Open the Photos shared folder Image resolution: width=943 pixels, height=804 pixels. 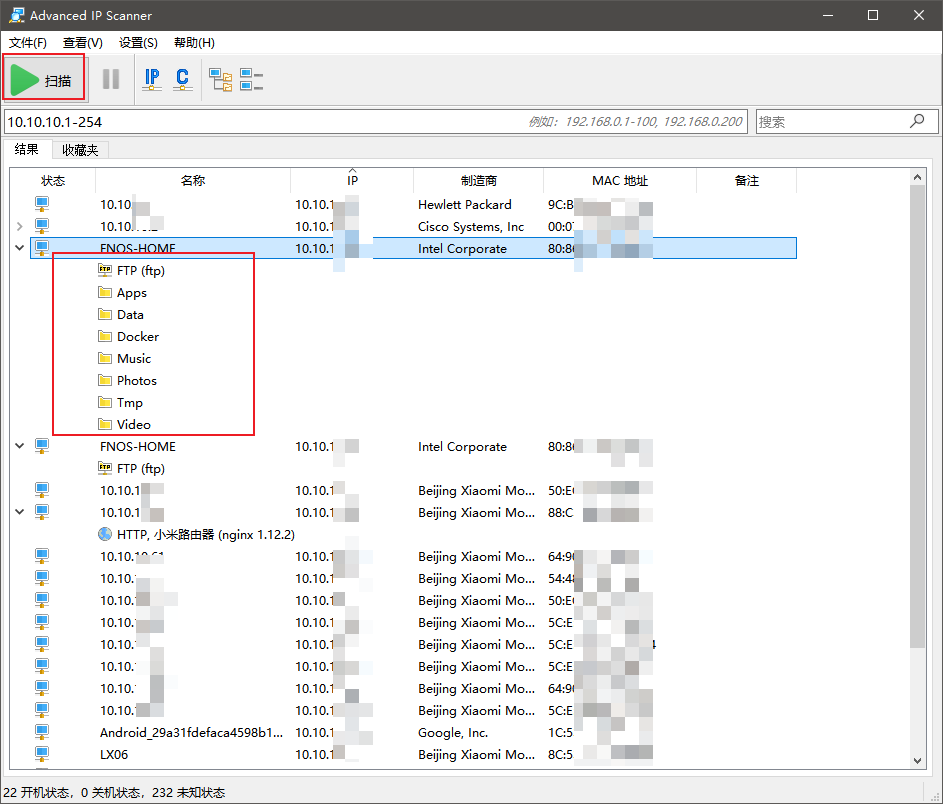click(137, 381)
